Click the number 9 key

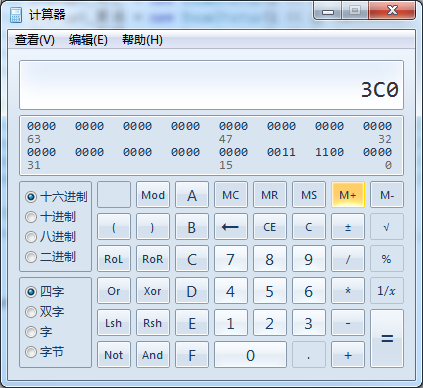pyautogui.click(x=309, y=259)
